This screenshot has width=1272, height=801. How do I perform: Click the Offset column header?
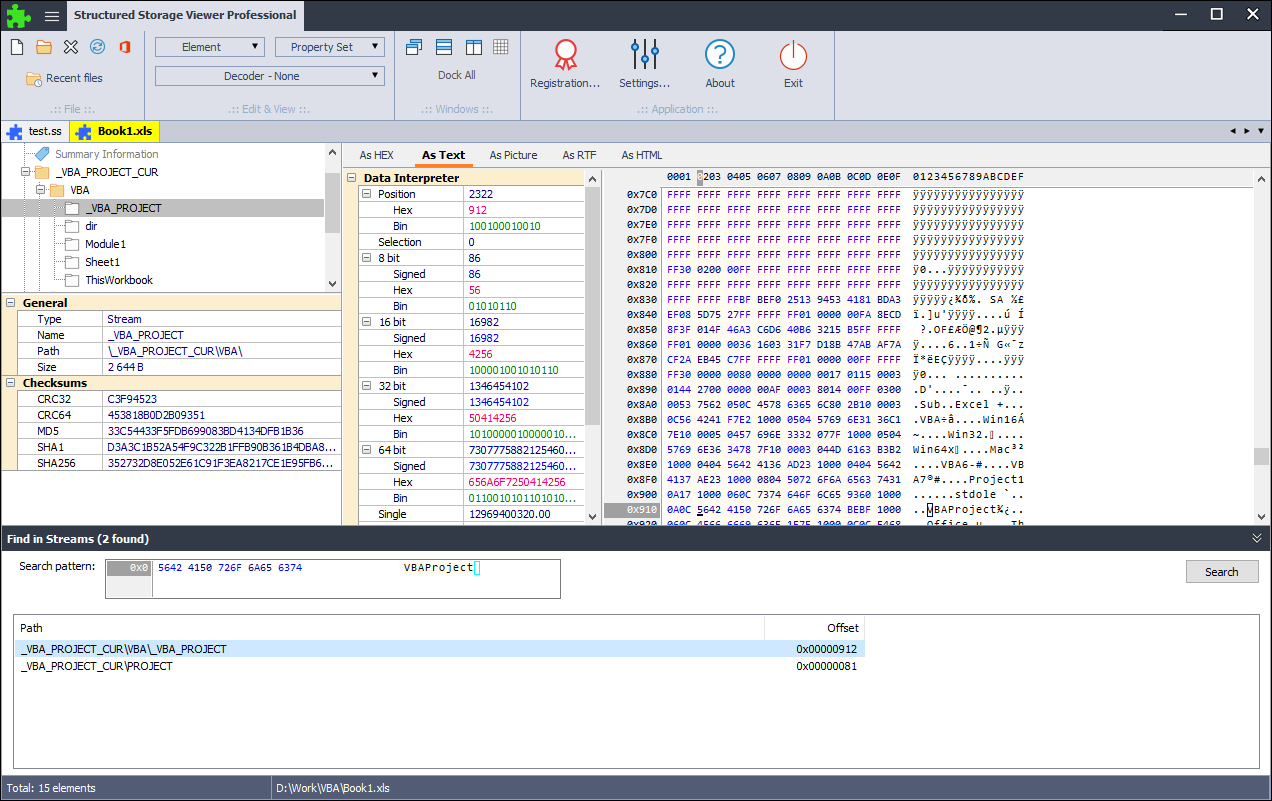click(814, 628)
